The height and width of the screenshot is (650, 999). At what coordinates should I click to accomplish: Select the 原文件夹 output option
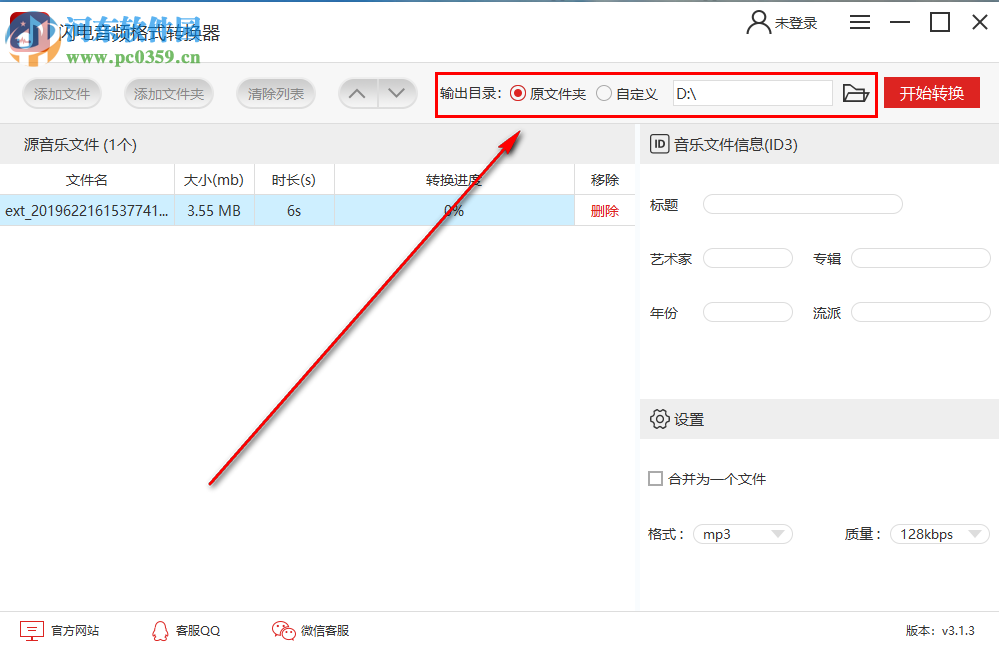[517, 92]
